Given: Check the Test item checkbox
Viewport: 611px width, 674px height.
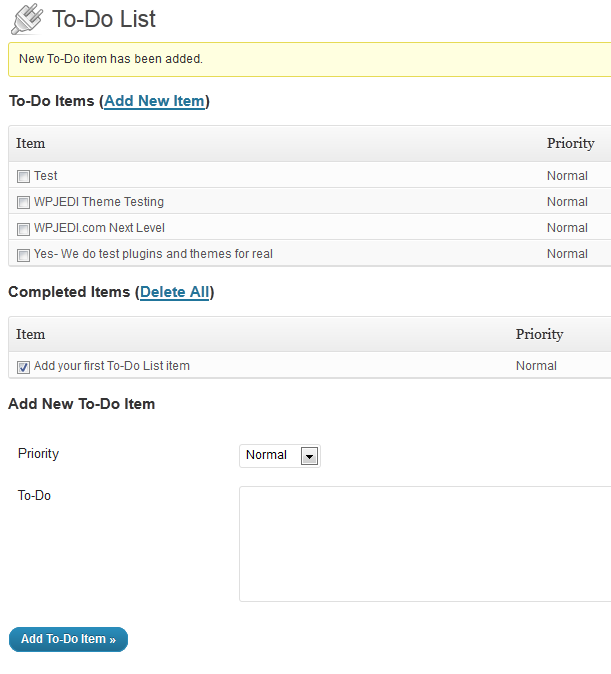Looking at the screenshot, I should (x=23, y=177).
